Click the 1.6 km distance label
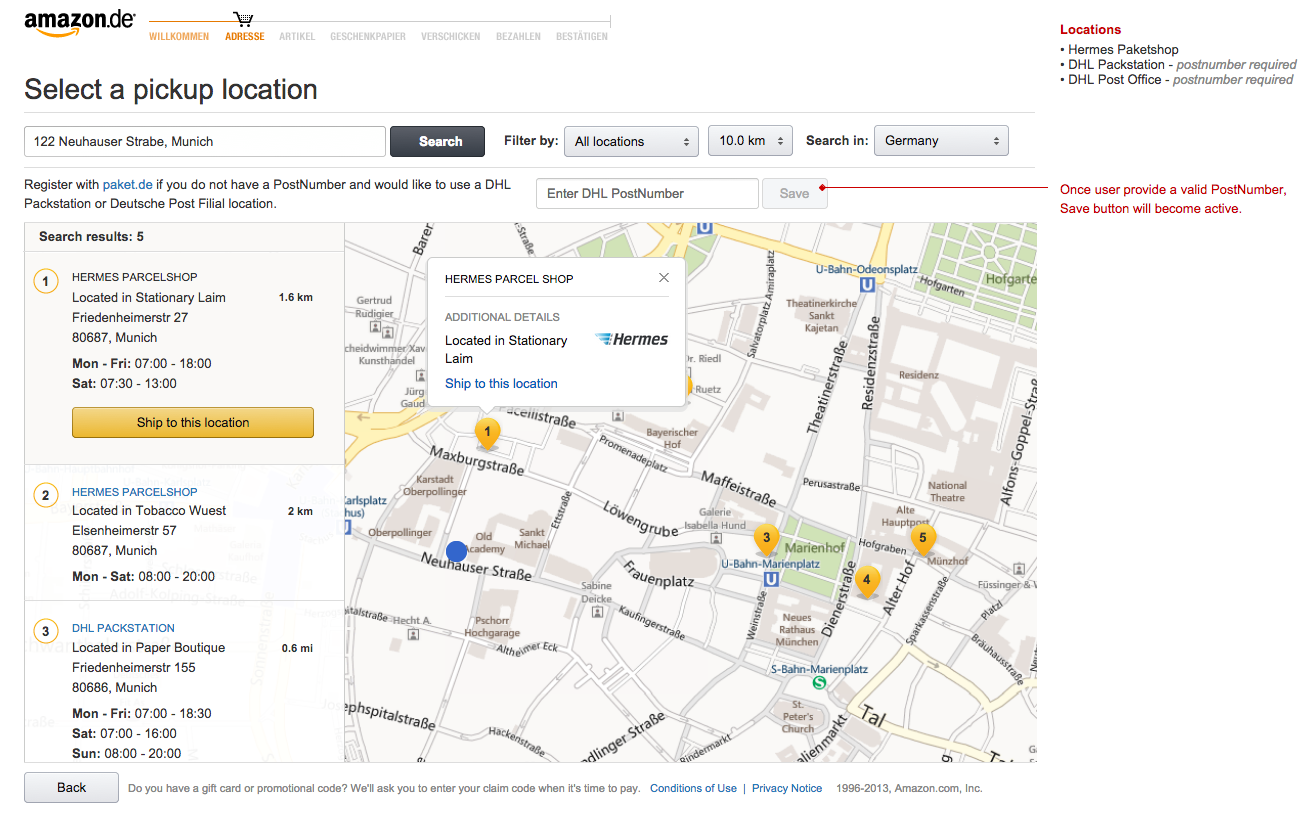 pos(296,297)
